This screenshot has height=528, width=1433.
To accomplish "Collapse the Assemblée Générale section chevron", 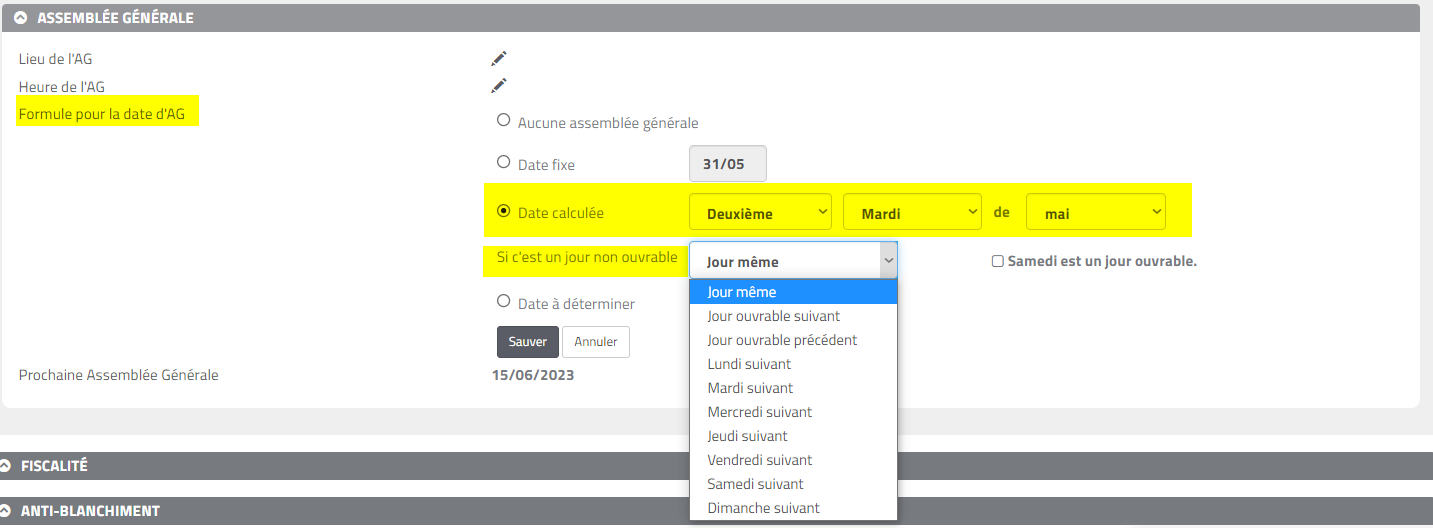I will (x=20, y=18).
